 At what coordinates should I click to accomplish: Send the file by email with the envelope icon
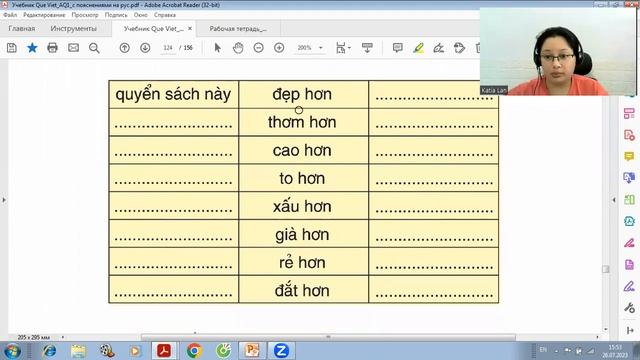[x=73, y=48]
